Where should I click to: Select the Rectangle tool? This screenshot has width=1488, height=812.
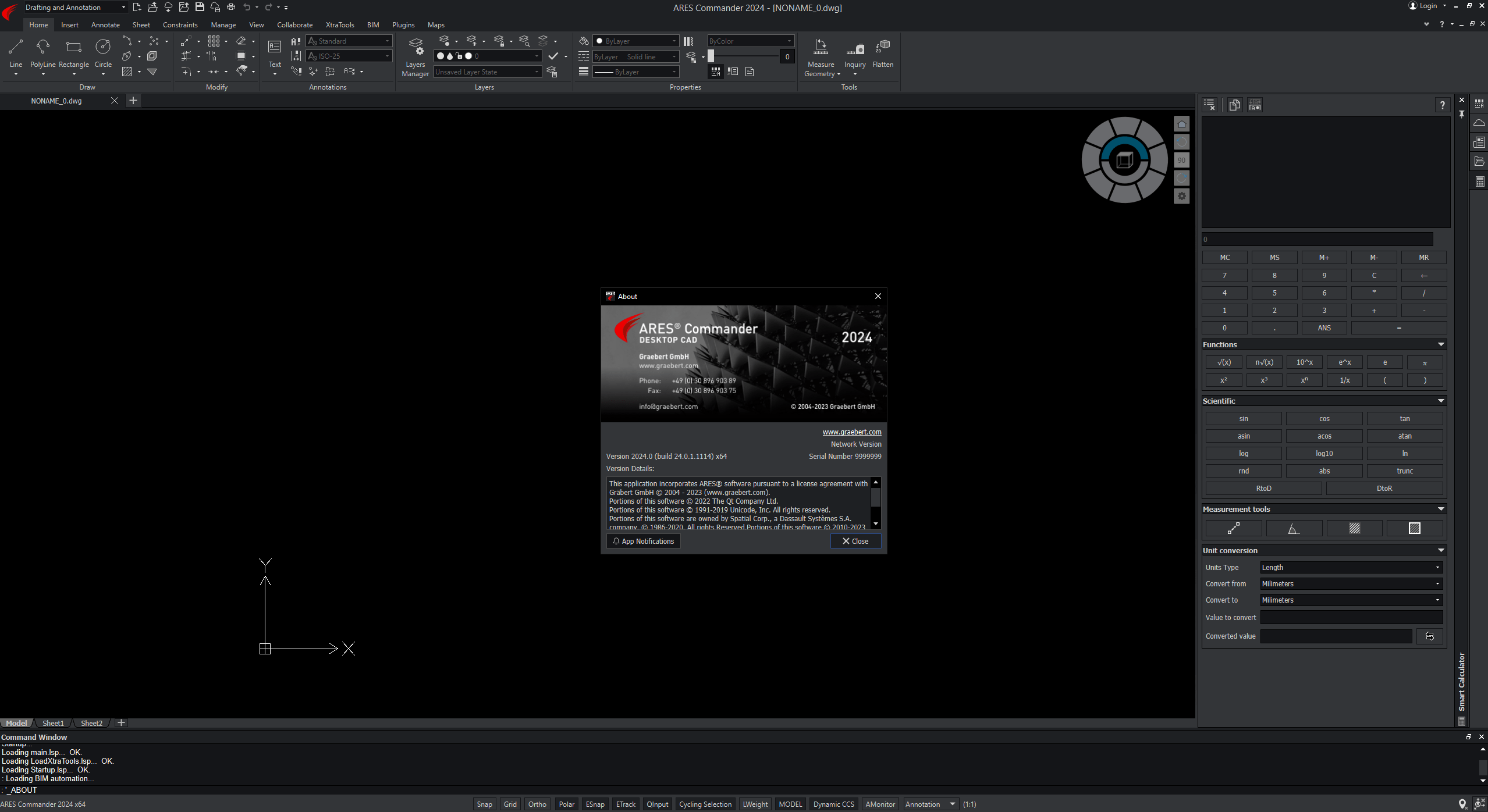click(74, 52)
